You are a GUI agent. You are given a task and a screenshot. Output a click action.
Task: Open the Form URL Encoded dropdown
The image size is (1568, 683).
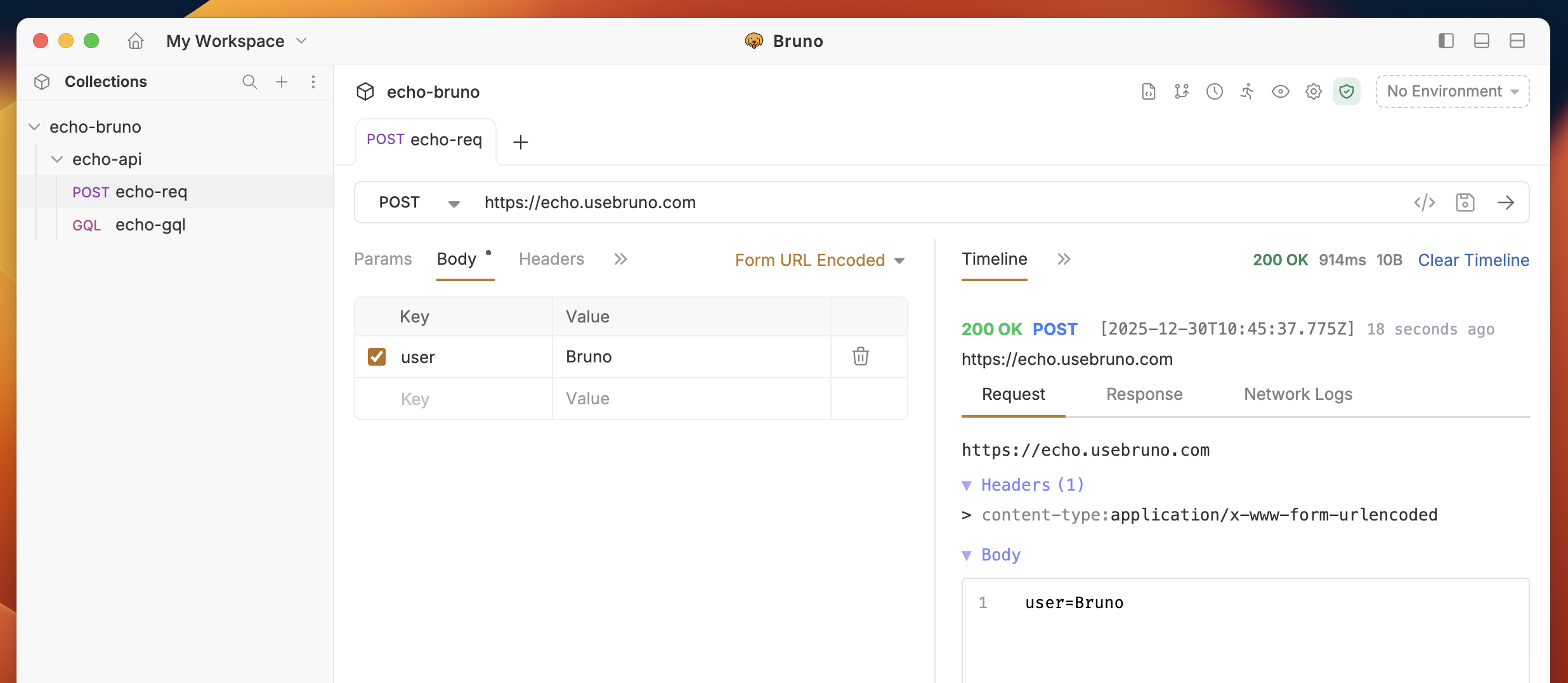click(820, 260)
